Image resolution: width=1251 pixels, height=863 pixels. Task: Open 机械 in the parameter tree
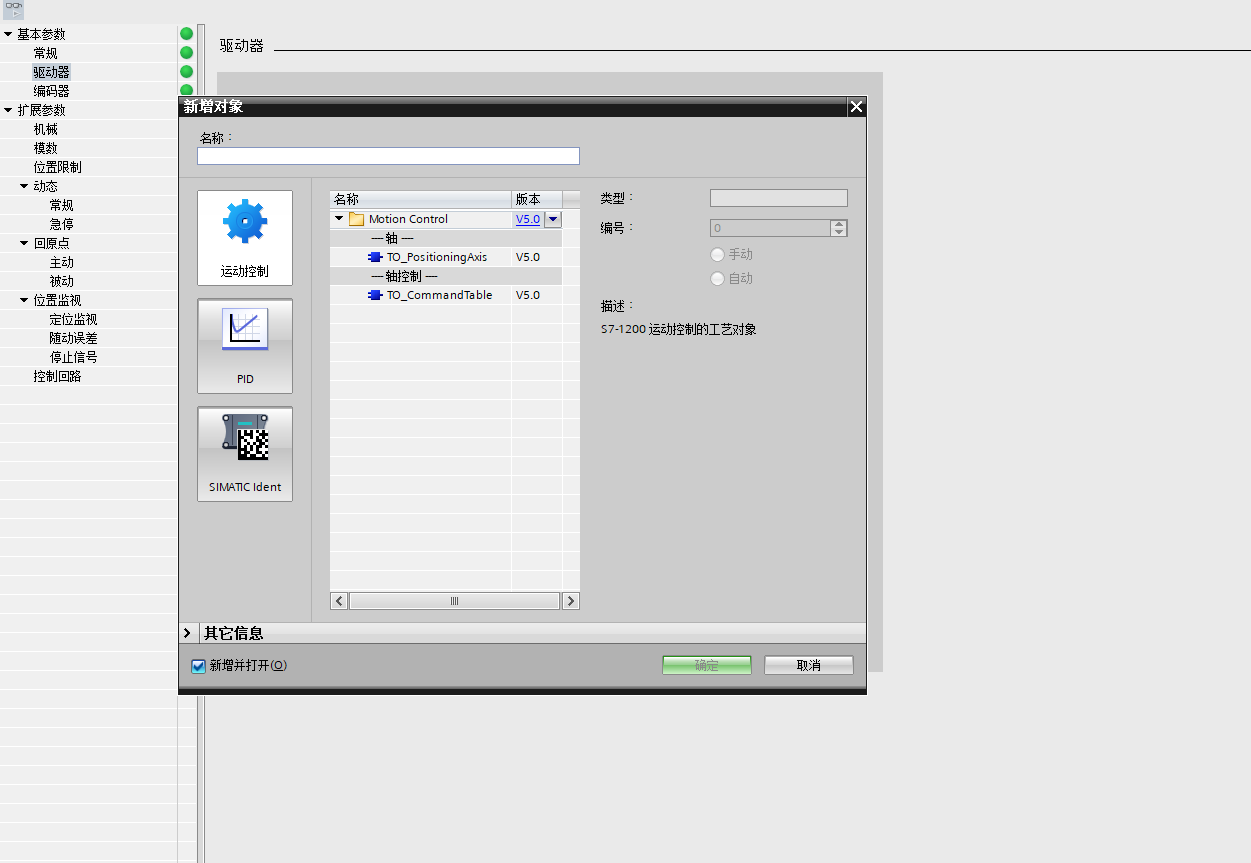pyautogui.click(x=46, y=129)
